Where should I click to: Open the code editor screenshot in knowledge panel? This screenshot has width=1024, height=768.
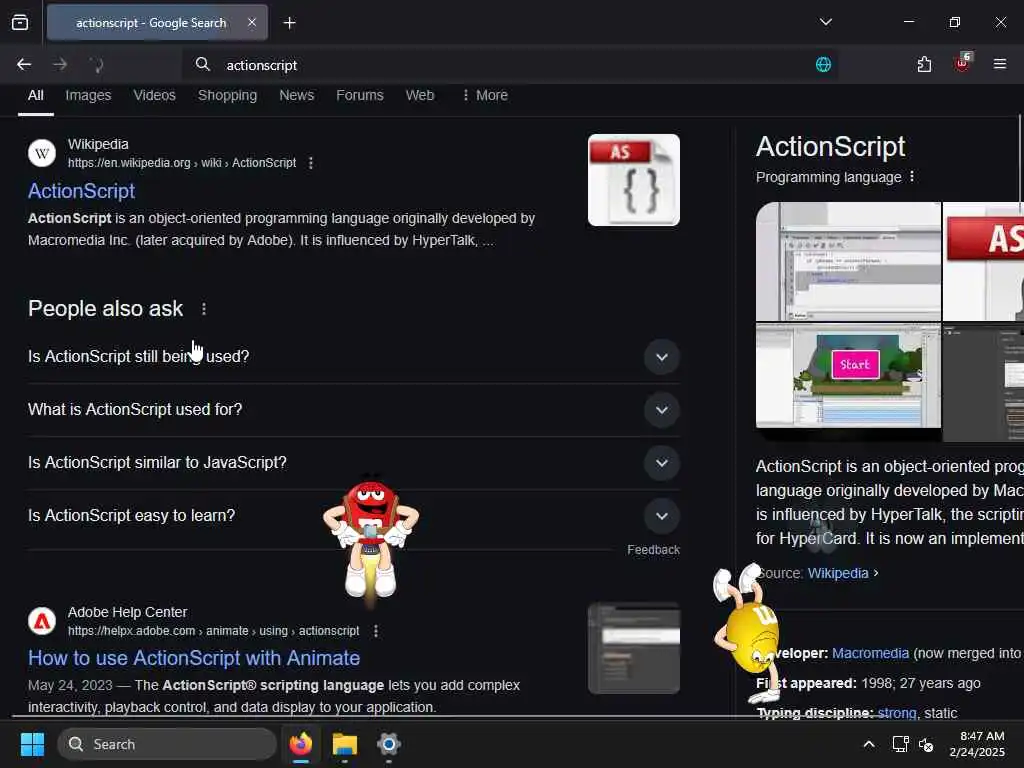coord(848,261)
